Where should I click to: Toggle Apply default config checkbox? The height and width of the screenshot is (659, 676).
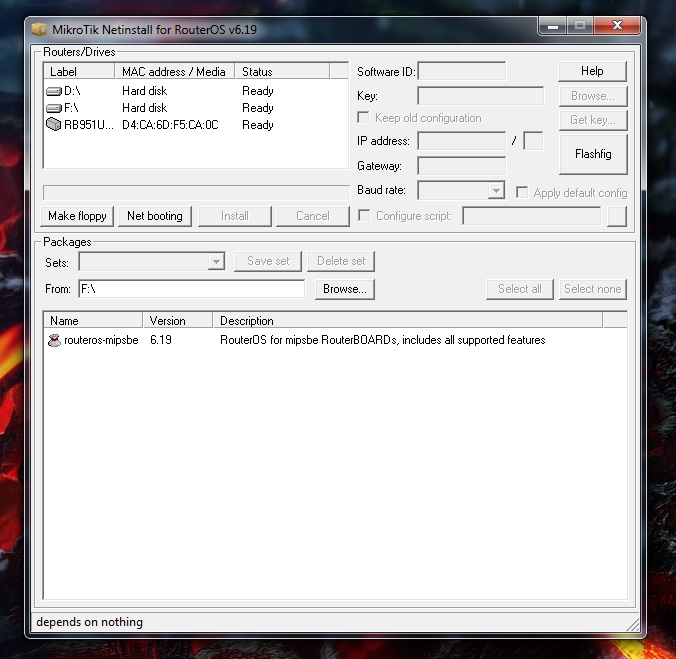tap(522, 192)
